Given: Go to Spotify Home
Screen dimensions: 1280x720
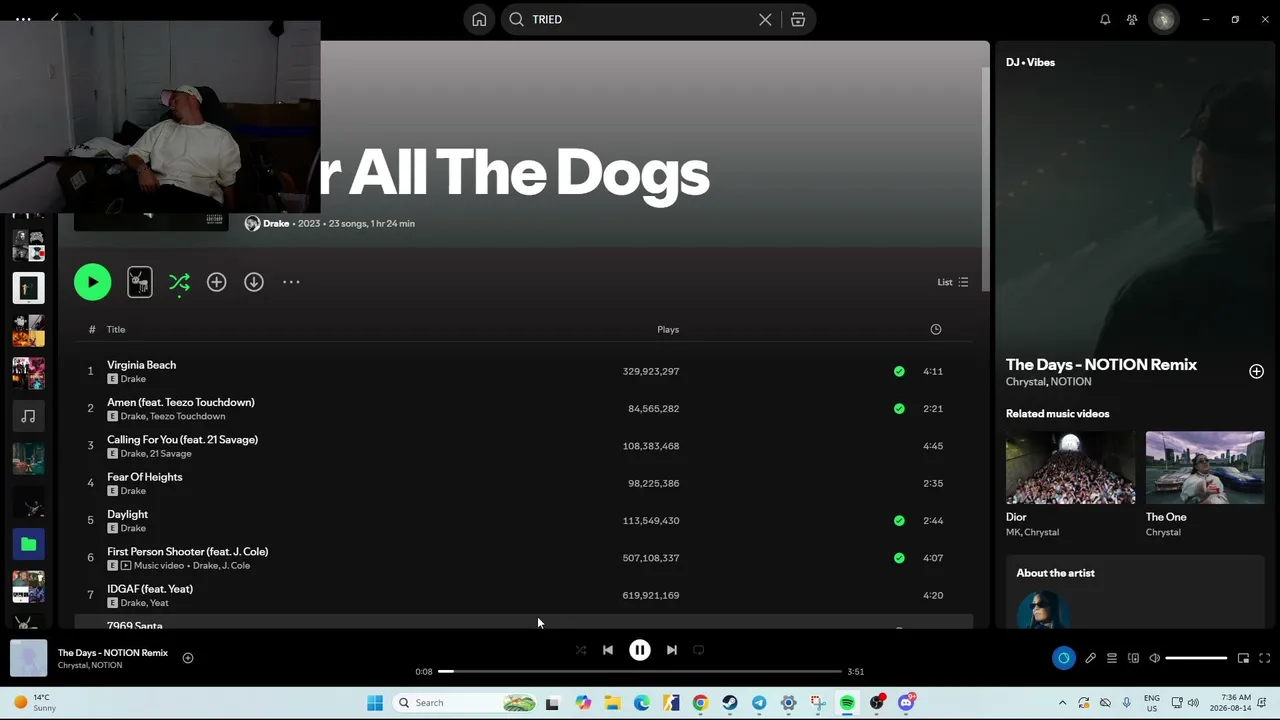Looking at the screenshot, I should [x=479, y=19].
